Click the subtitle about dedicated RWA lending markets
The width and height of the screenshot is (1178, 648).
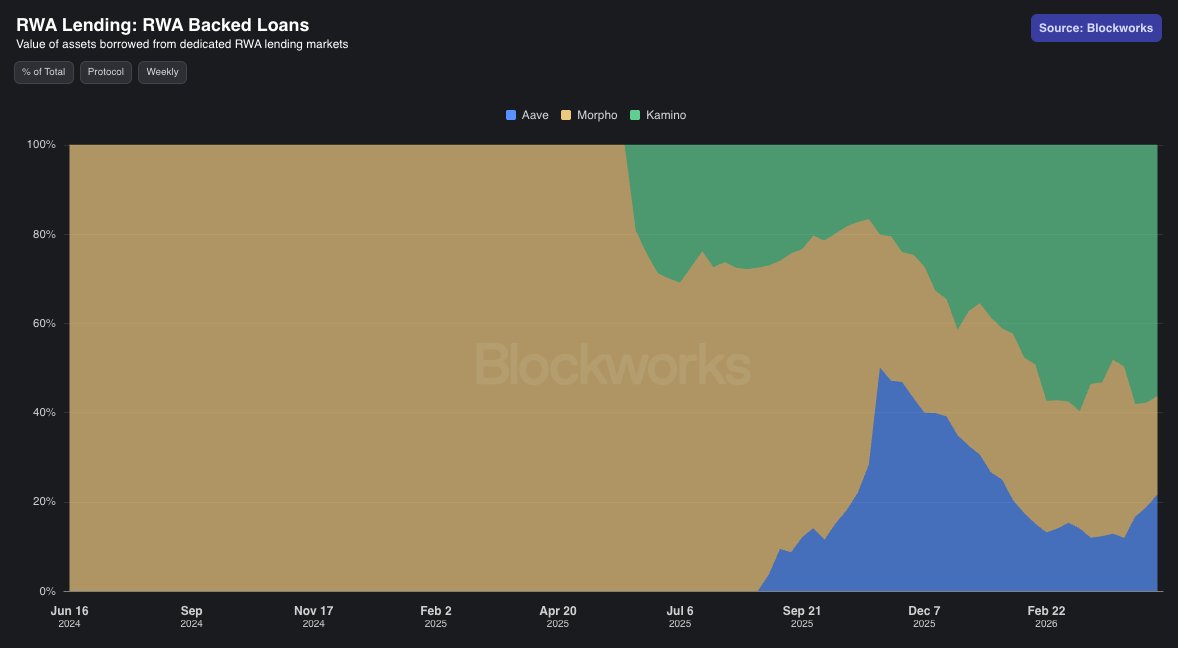tap(182, 44)
